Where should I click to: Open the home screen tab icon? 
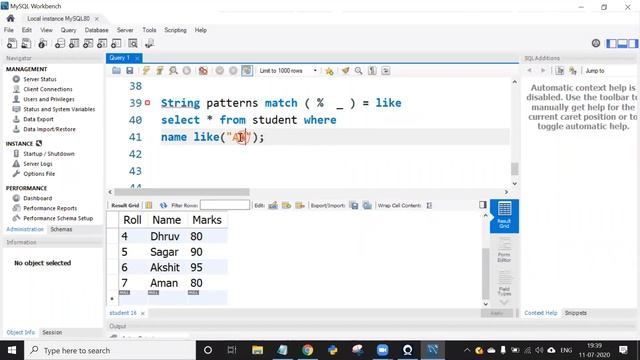11,18
